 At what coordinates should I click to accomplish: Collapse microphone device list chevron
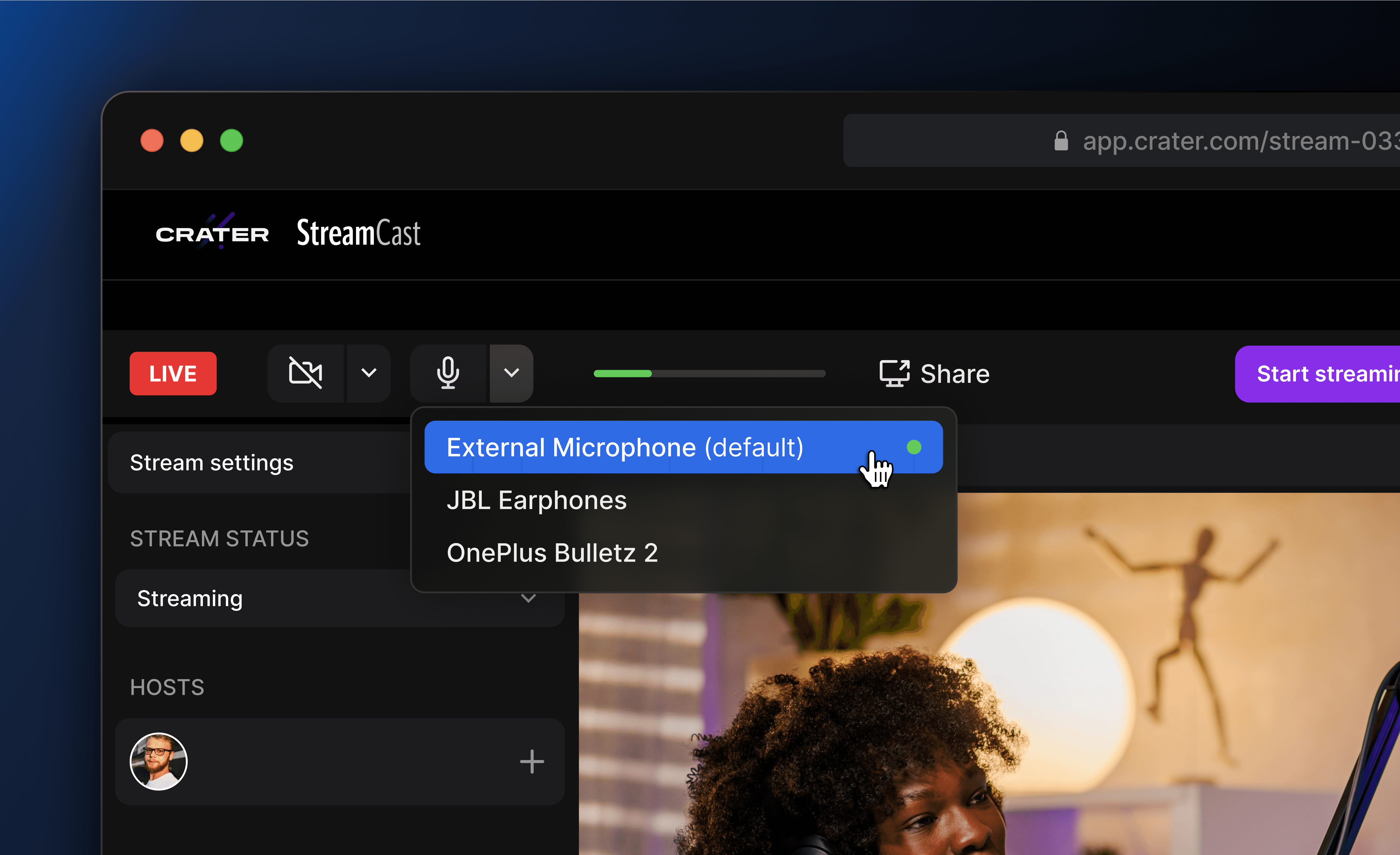pyautogui.click(x=511, y=373)
